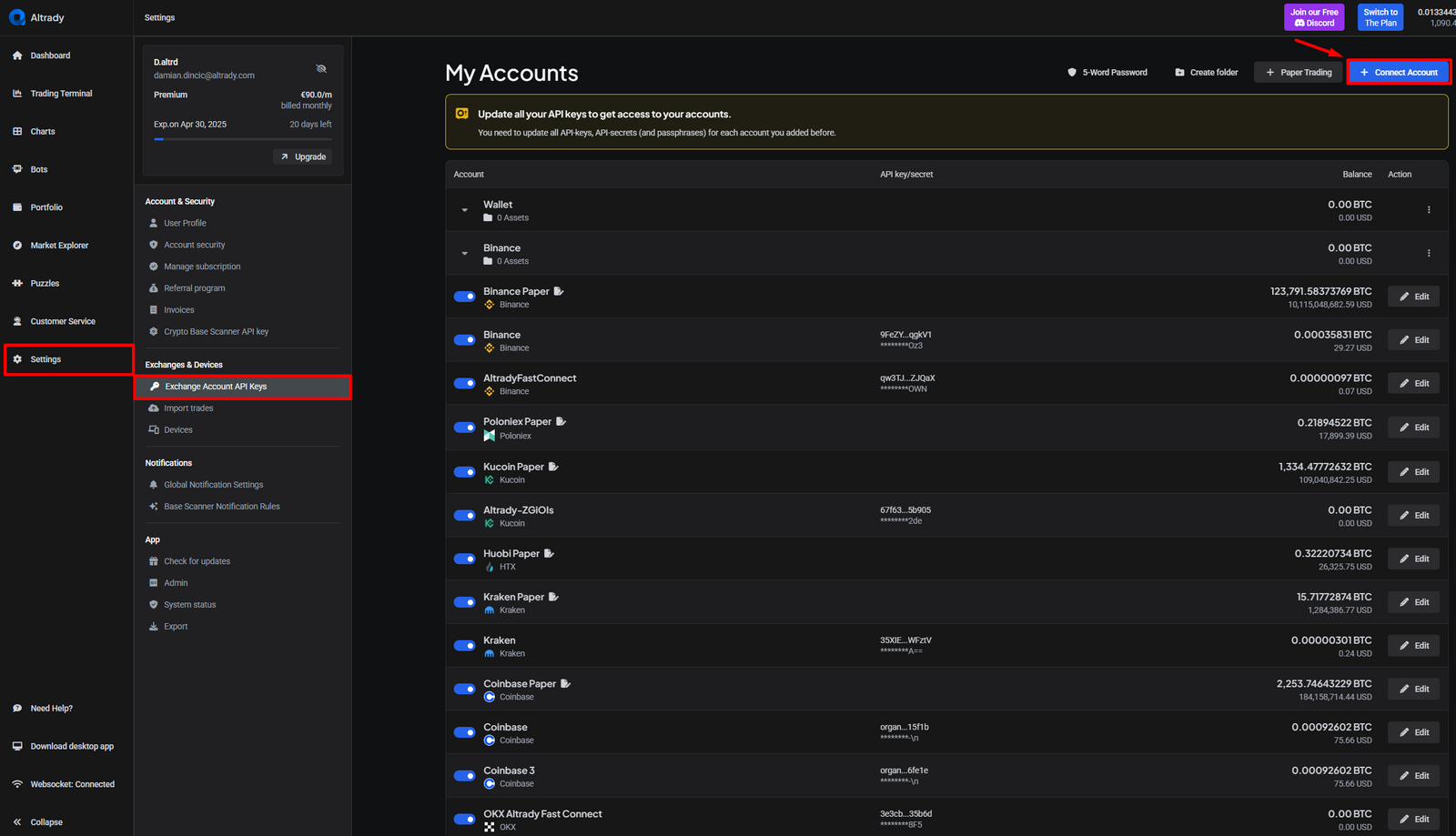This screenshot has height=836, width=1456.
Task: Click the paper icon next to Kraken Paper
Action: click(553, 597)
